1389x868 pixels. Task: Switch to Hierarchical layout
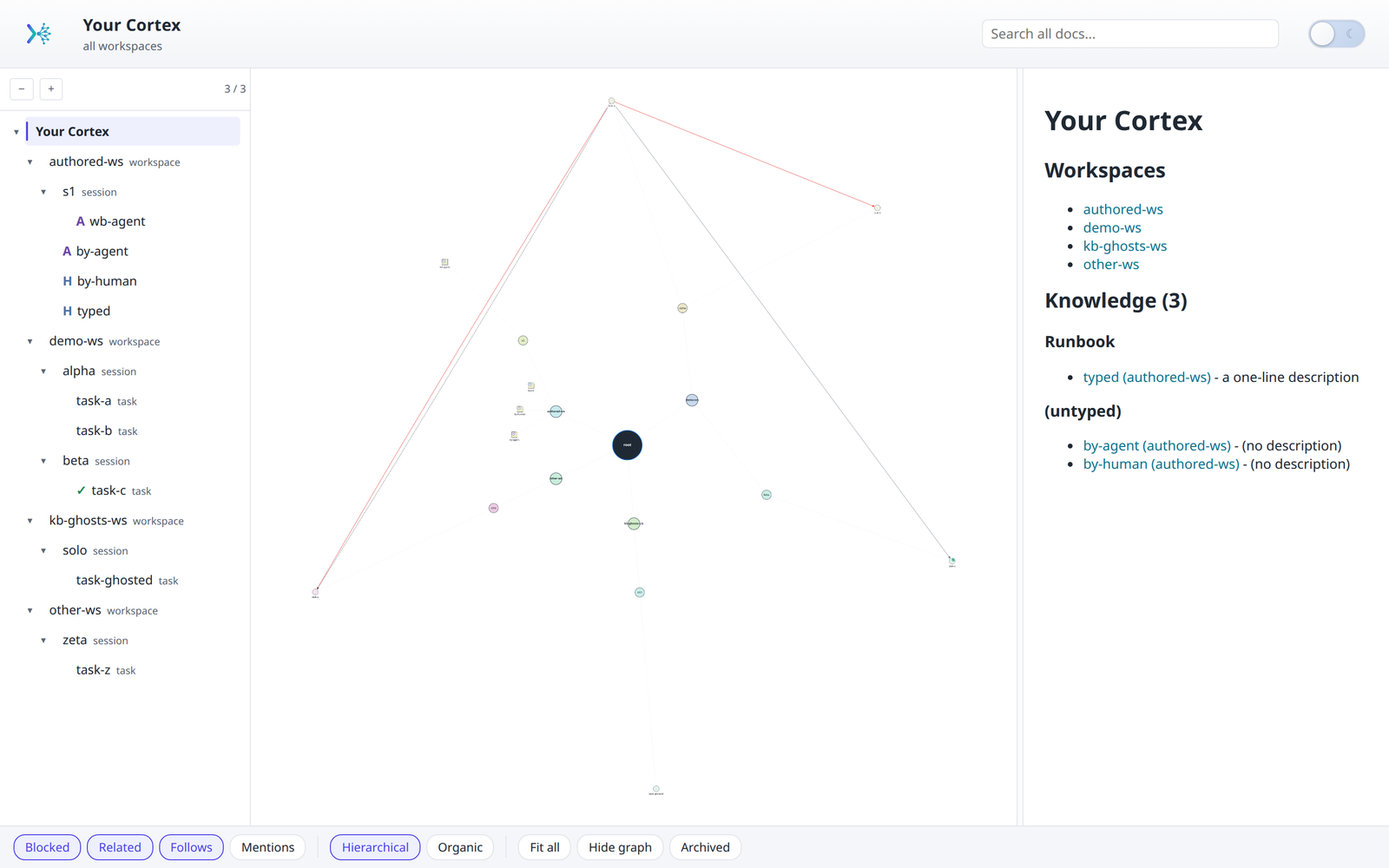point(375,847)
